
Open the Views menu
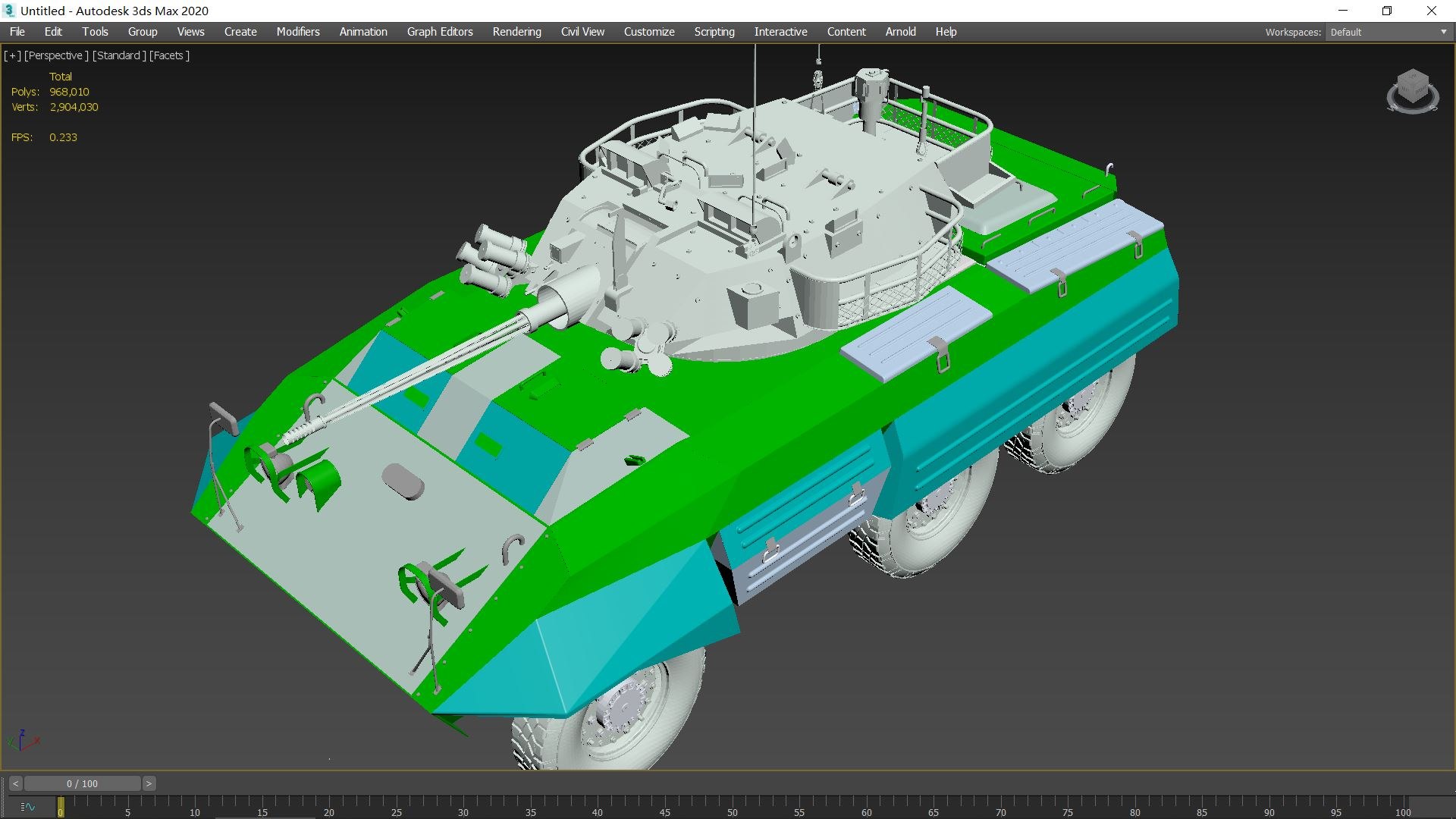click(190, 32)
